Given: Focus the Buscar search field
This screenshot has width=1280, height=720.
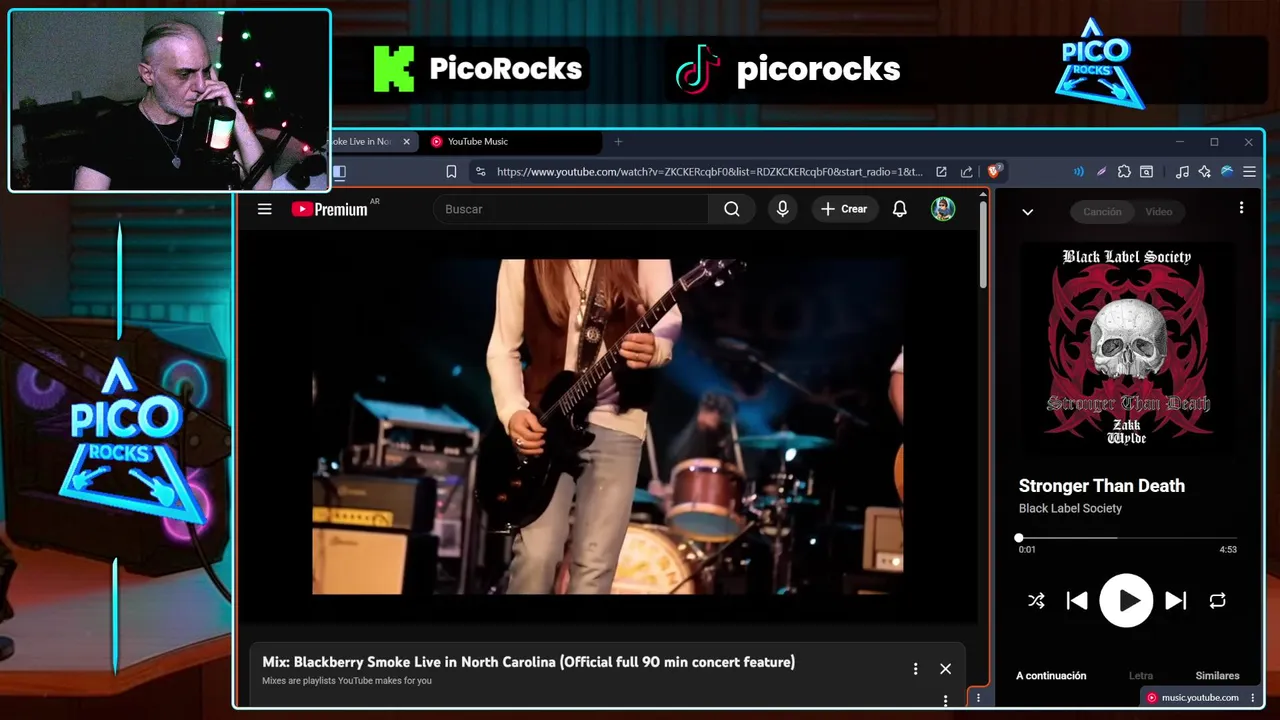Looking at the screenshot, I should (571, 209).
